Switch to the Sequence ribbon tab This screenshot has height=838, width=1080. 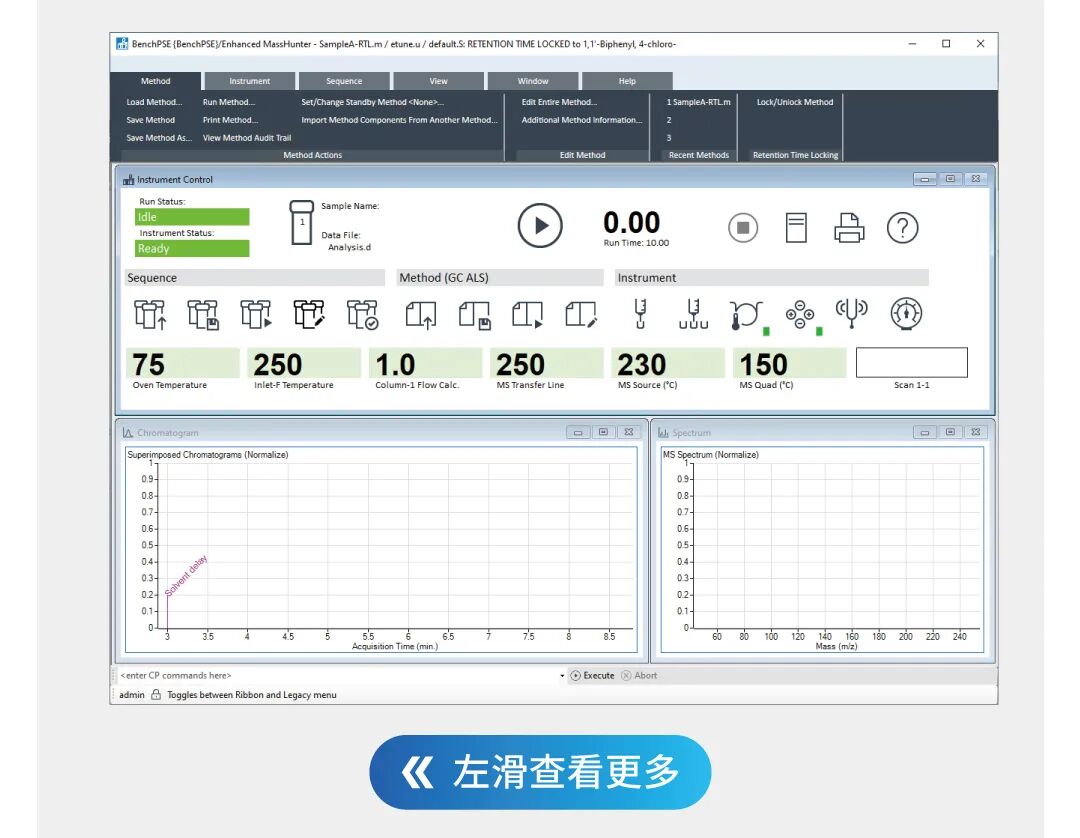(x=344, y=81)
